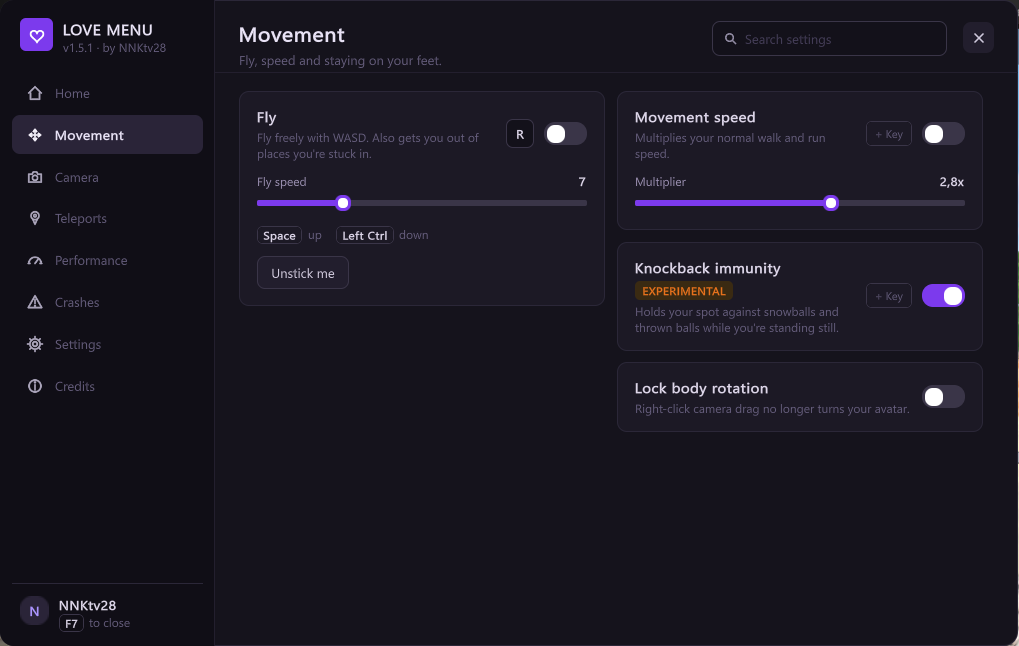Click the R keybind for Fly

[520, 134]
